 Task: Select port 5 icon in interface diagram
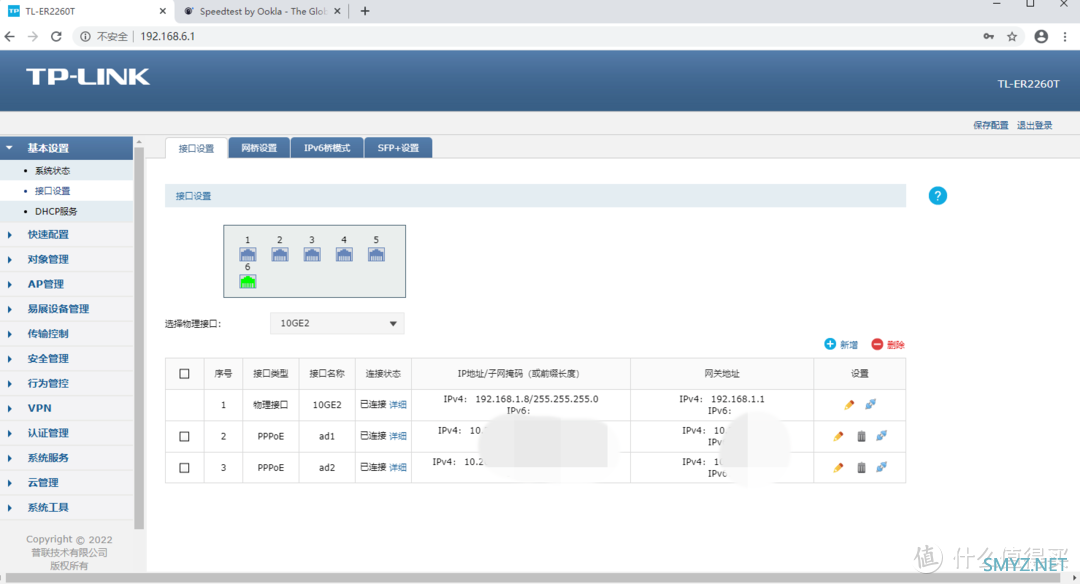tap(376, 254)
